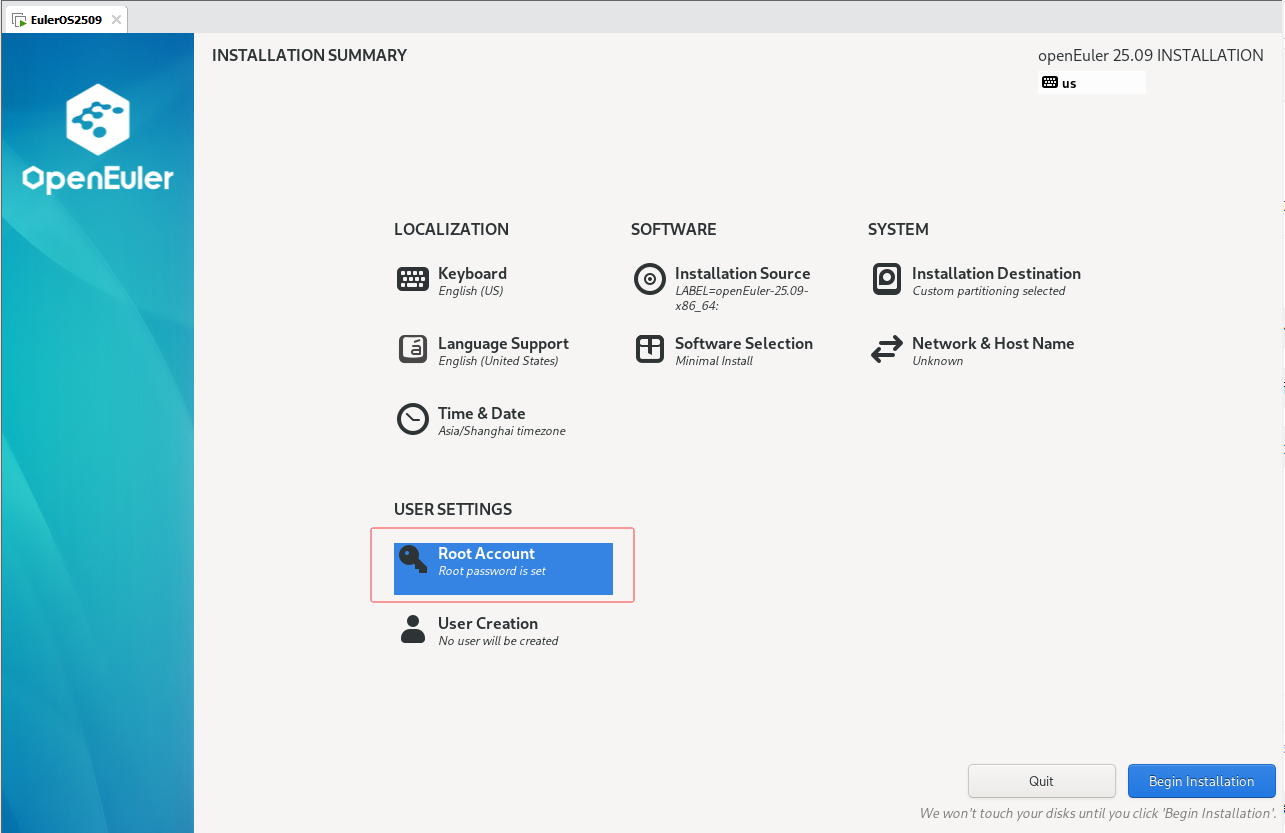Image resolution: width=1285 pixels, height=833 pixels.
Task: Close the EulerOS2509 tab
Action: pos(116,19)
